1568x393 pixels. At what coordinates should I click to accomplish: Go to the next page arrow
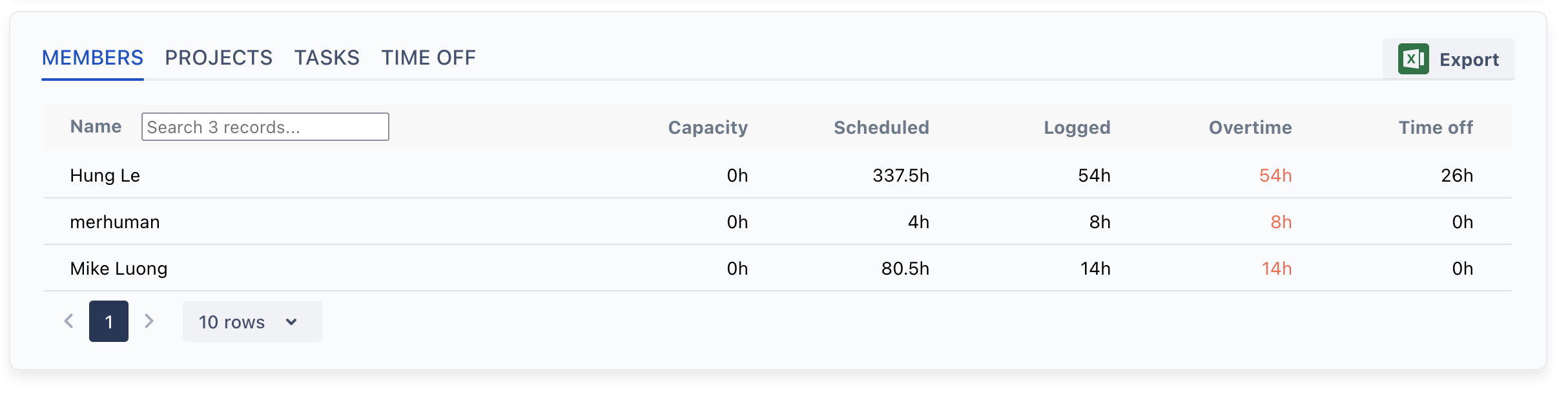coord(149,321)
